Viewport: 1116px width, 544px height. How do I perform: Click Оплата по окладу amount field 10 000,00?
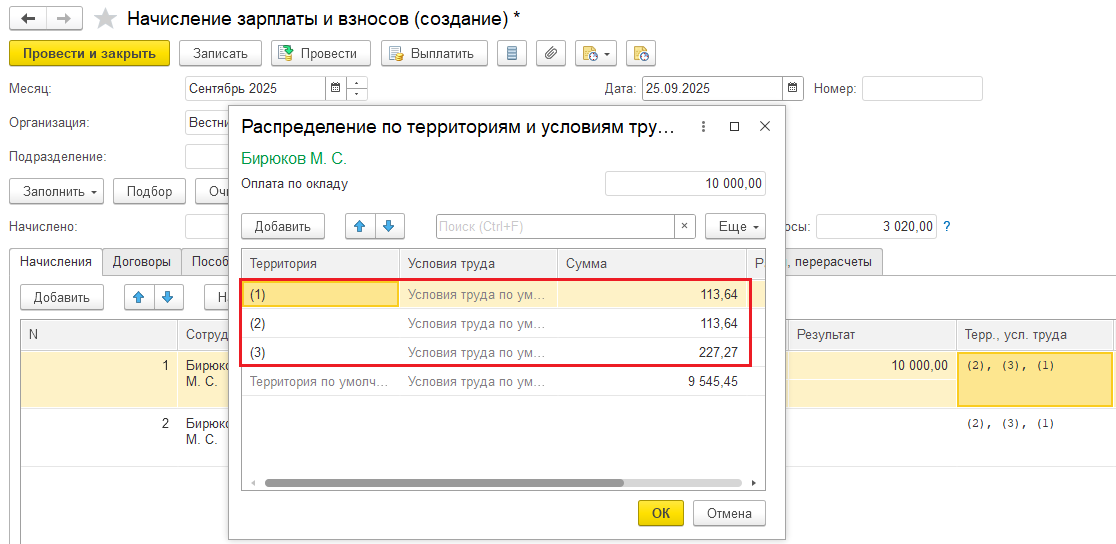click(x=685, y=184)
